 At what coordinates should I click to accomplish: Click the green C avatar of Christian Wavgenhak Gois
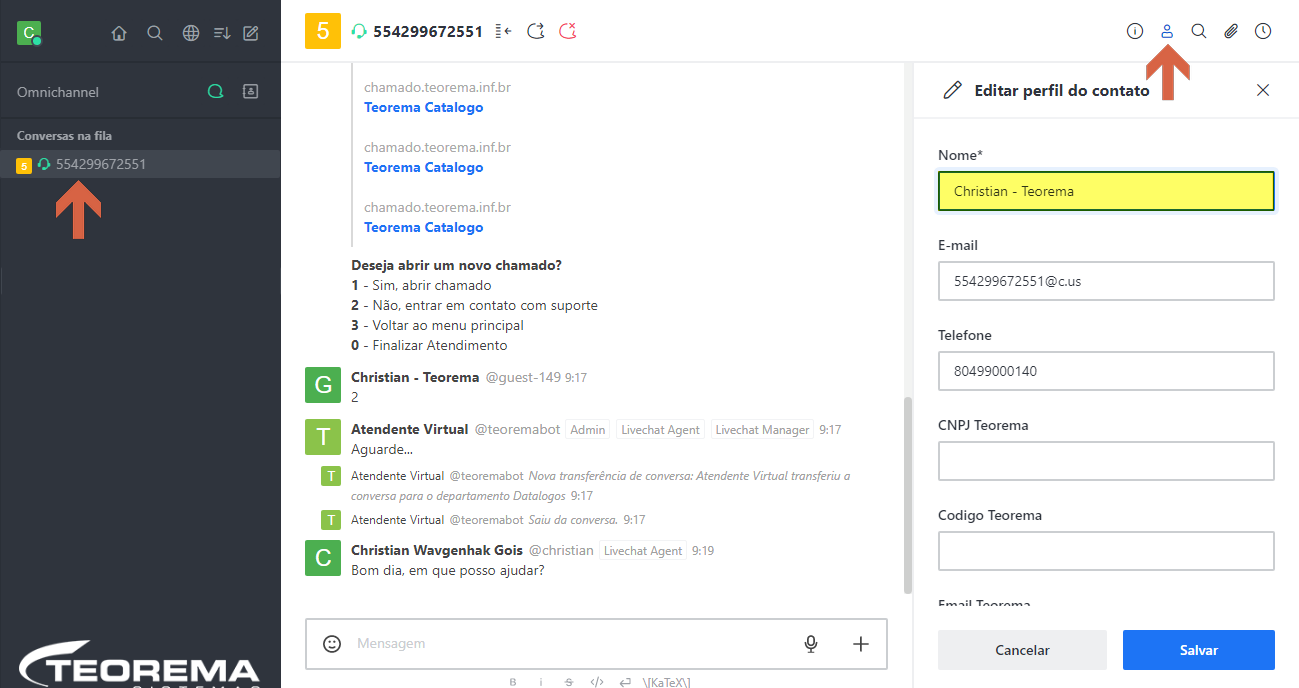[x=323, y=558]
